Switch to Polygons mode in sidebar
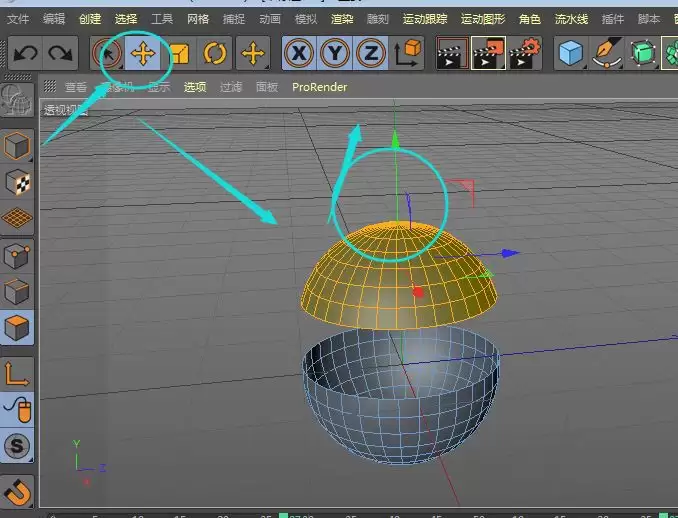 click(x=17, y=327)
